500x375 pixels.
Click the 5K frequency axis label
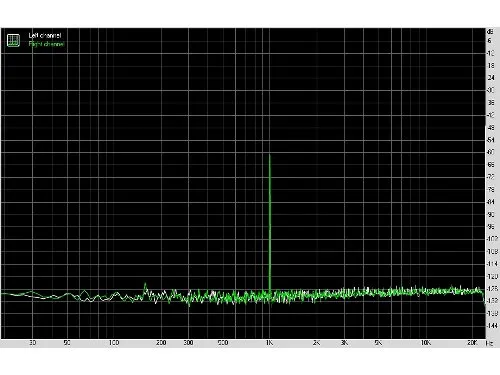[x=378, y=343]
